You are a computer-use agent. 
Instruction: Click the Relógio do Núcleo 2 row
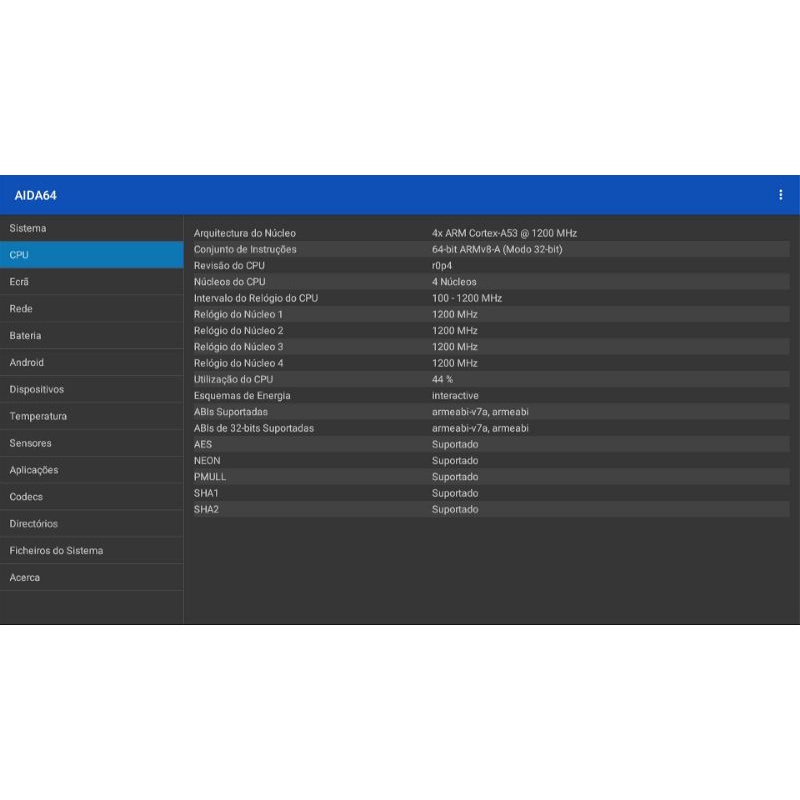pos(491,331)
